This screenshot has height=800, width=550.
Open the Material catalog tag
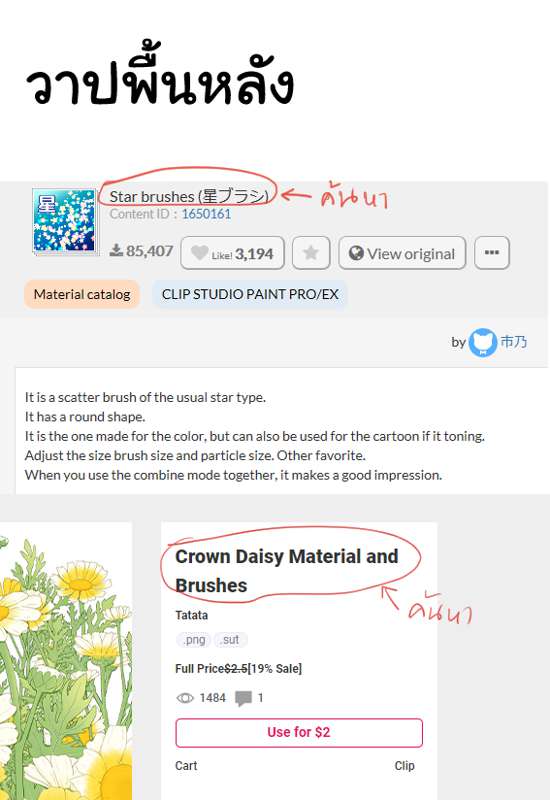tap(82, 294)
